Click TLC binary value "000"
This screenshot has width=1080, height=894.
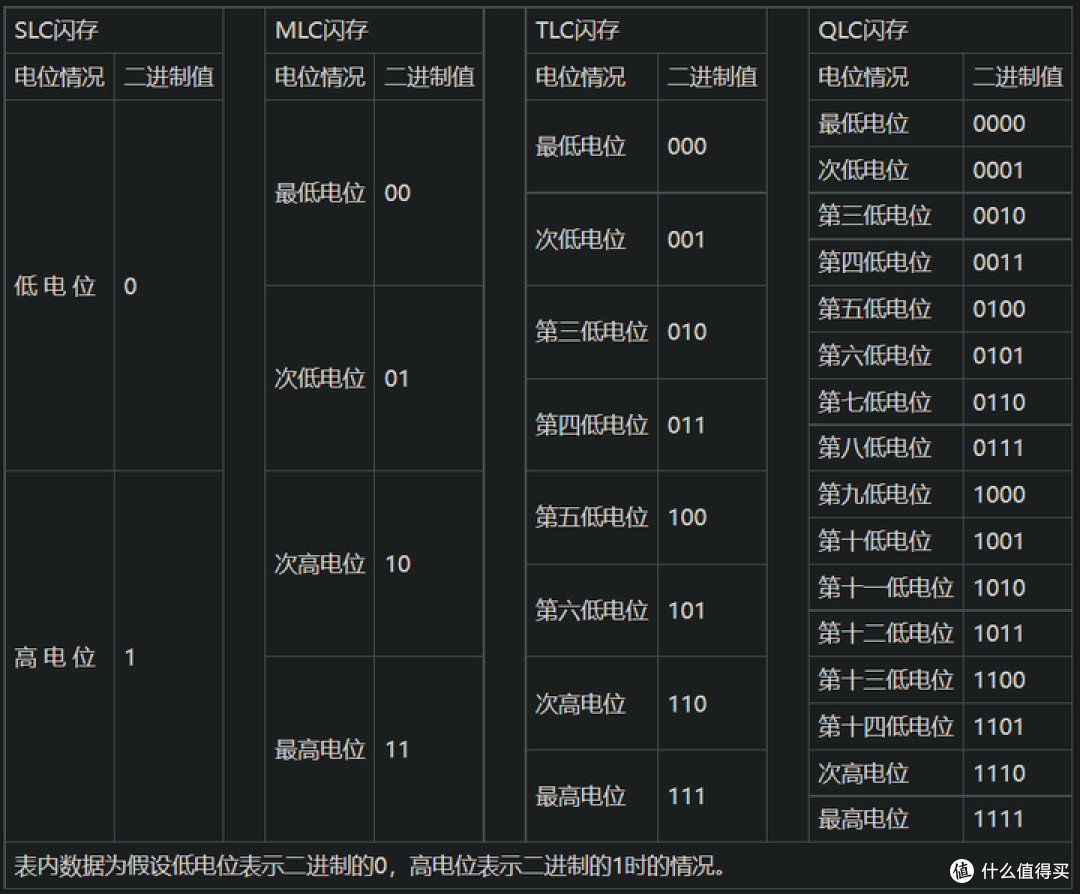coord(687,146)
